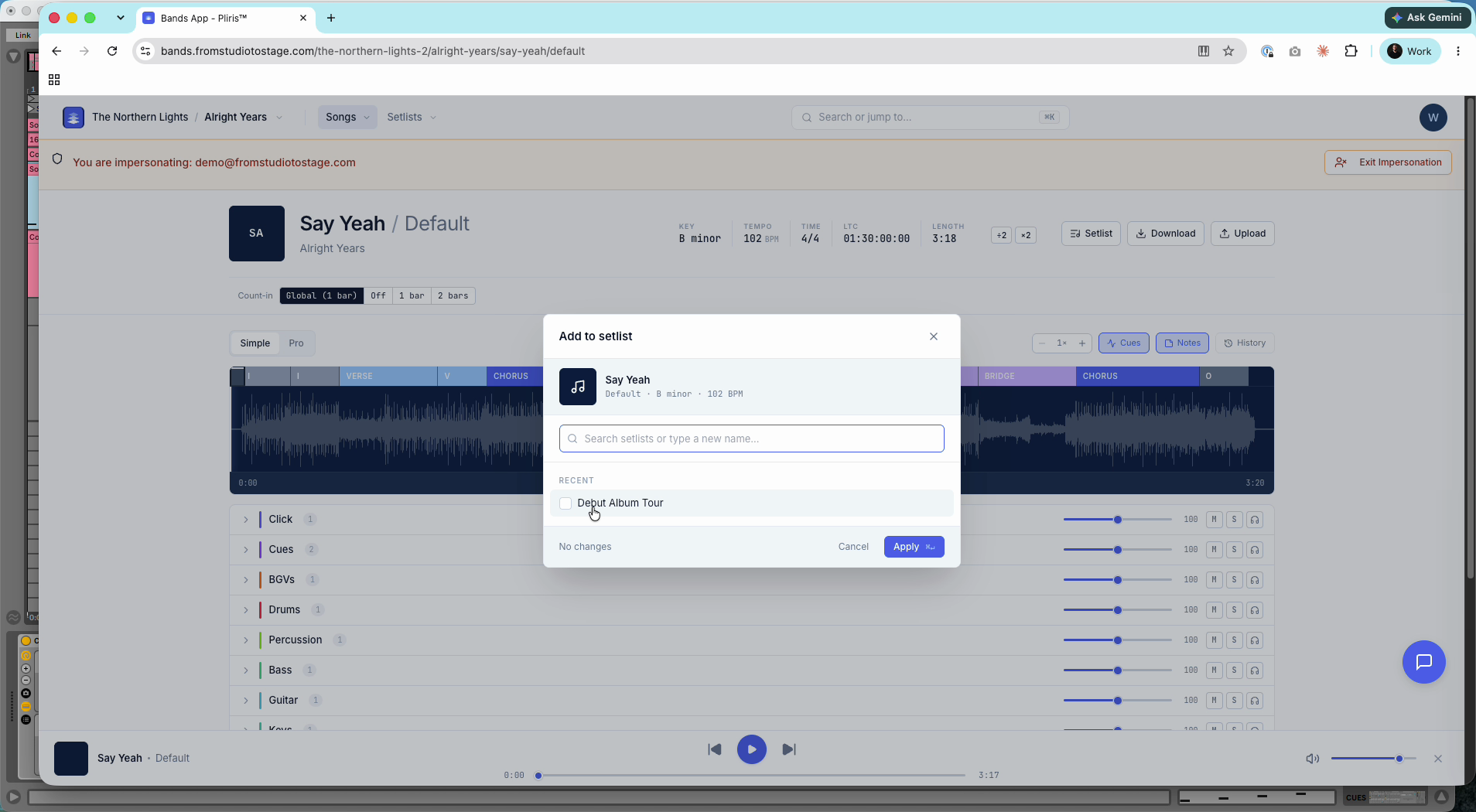Expand the Percussion track group
The image size is (1476, 812).
[x=246, y=640]
